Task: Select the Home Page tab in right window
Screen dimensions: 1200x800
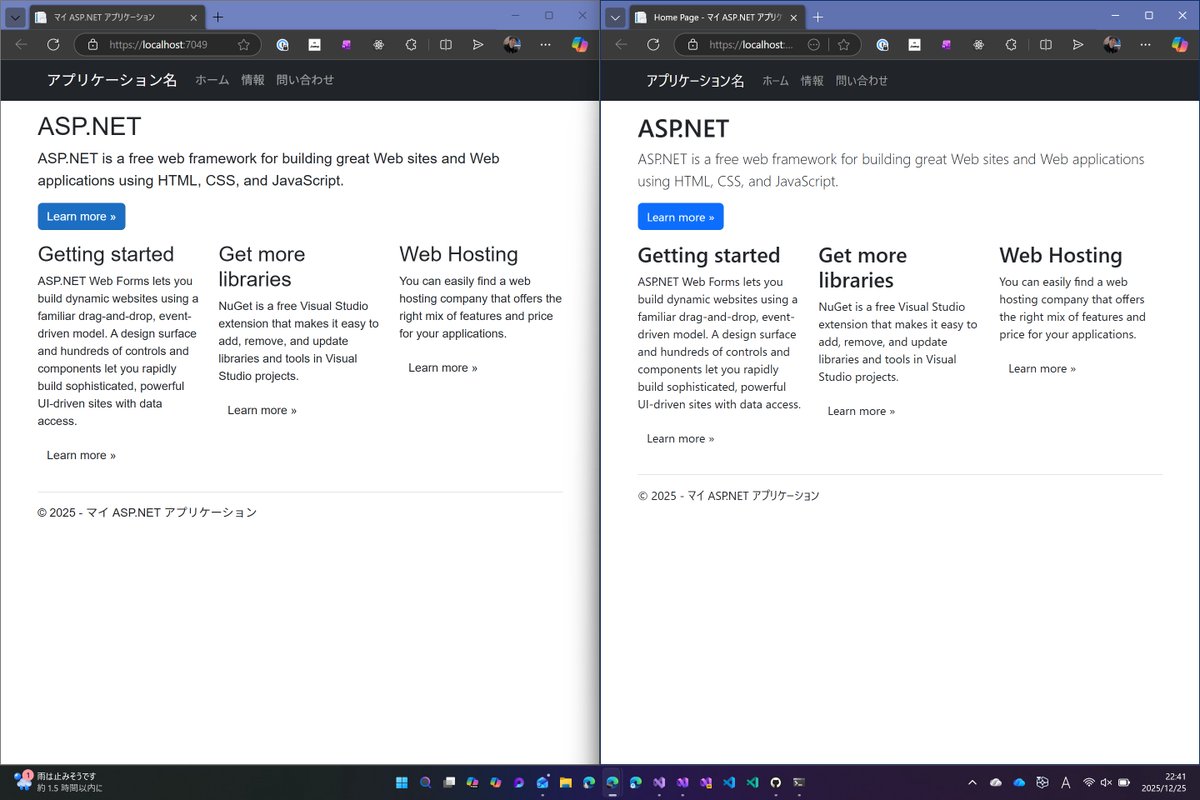Action: [717, 17]
